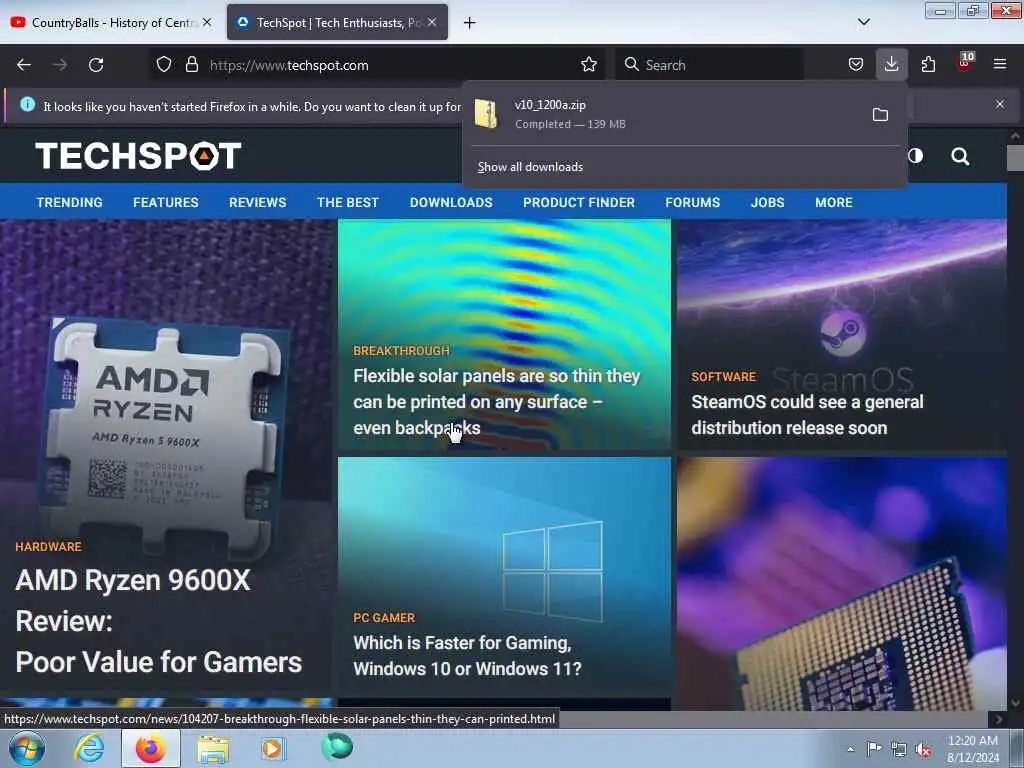Click the TechSpot logo
Image resolution: width=1024 pixels, height=768 pixels.
(x=138, y=156)
